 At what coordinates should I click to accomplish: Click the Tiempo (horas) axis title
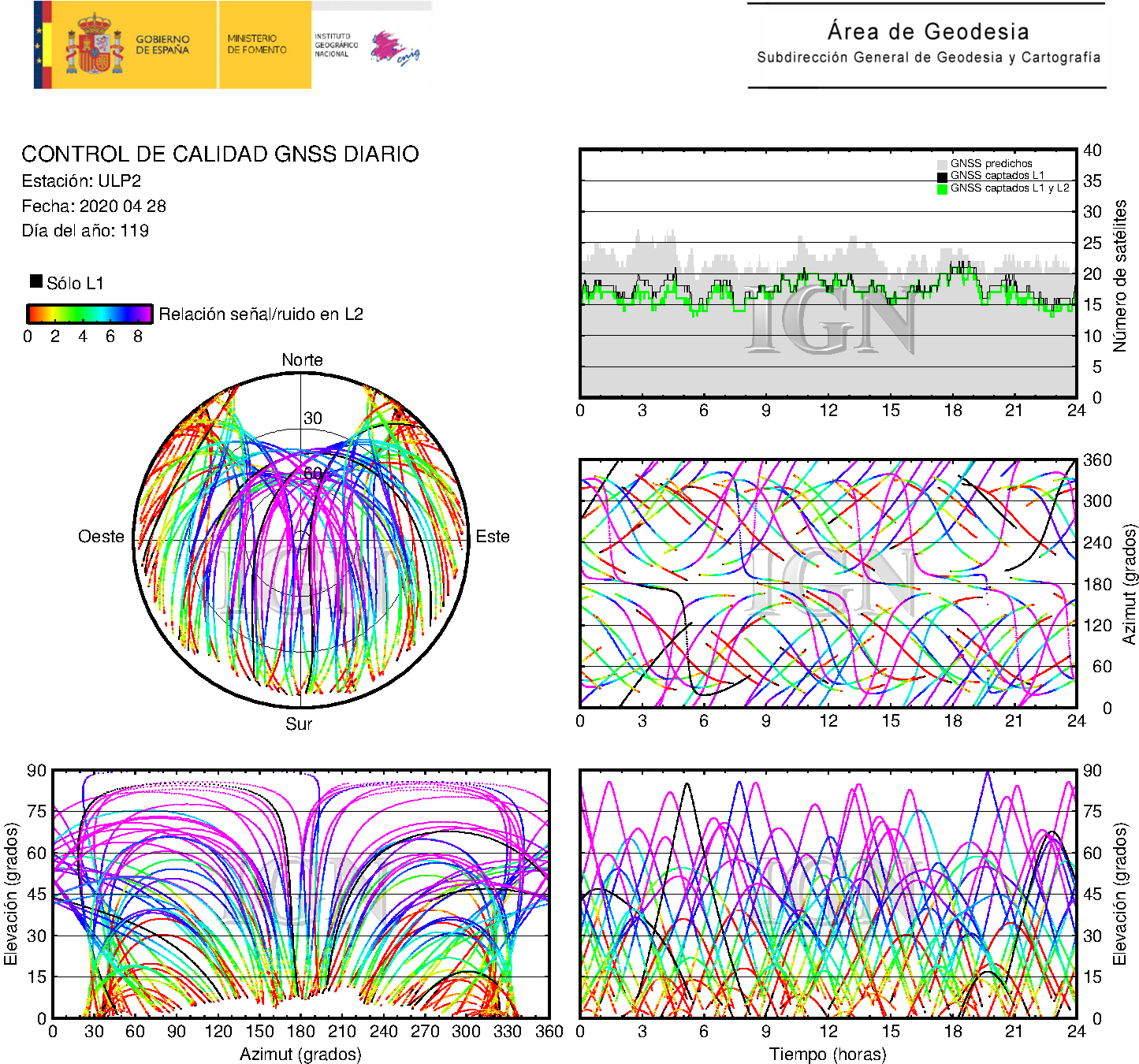point(828,1054)
